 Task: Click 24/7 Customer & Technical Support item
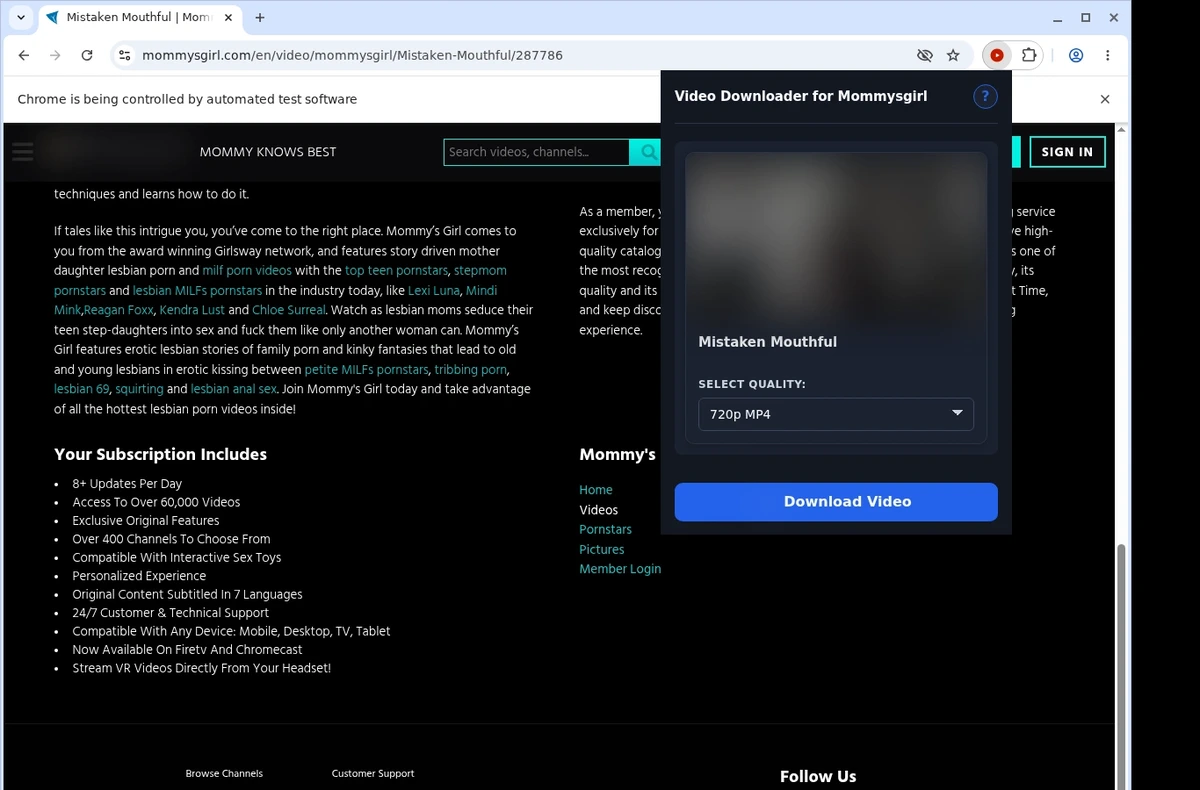click(170, 613)
